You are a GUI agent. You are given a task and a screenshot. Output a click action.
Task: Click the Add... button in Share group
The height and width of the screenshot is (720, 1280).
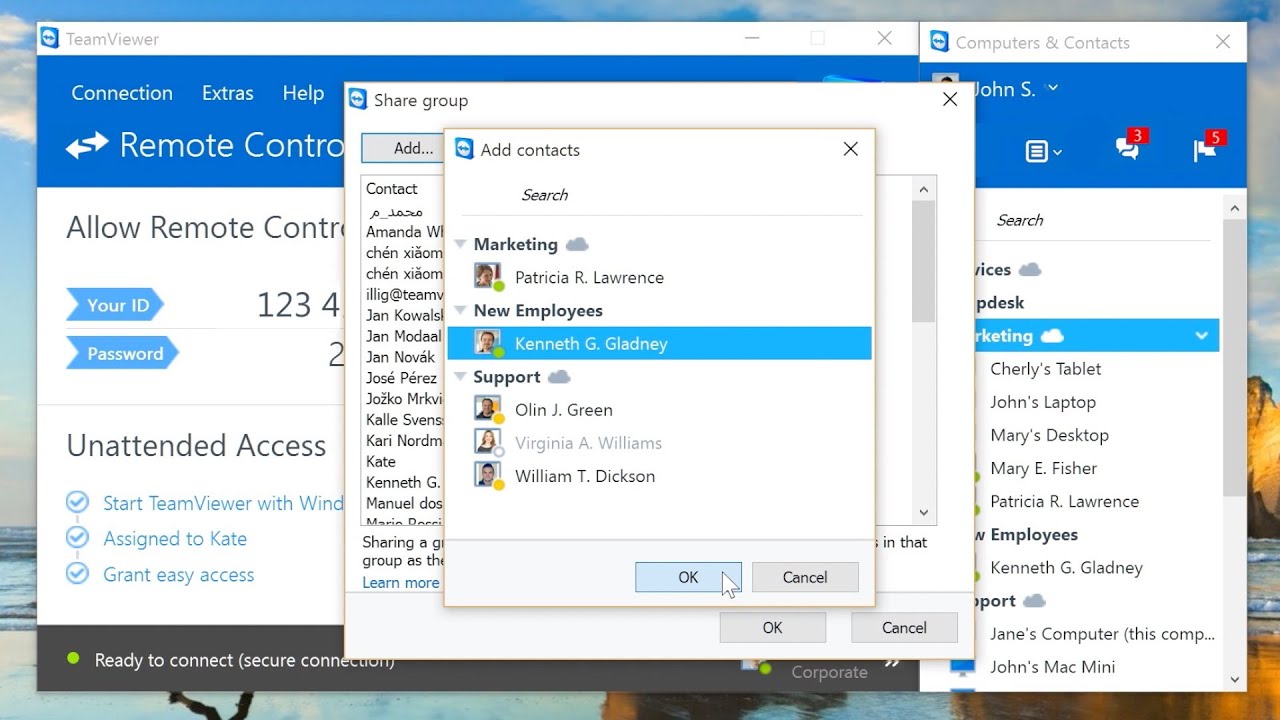click(x=404, y=148)
